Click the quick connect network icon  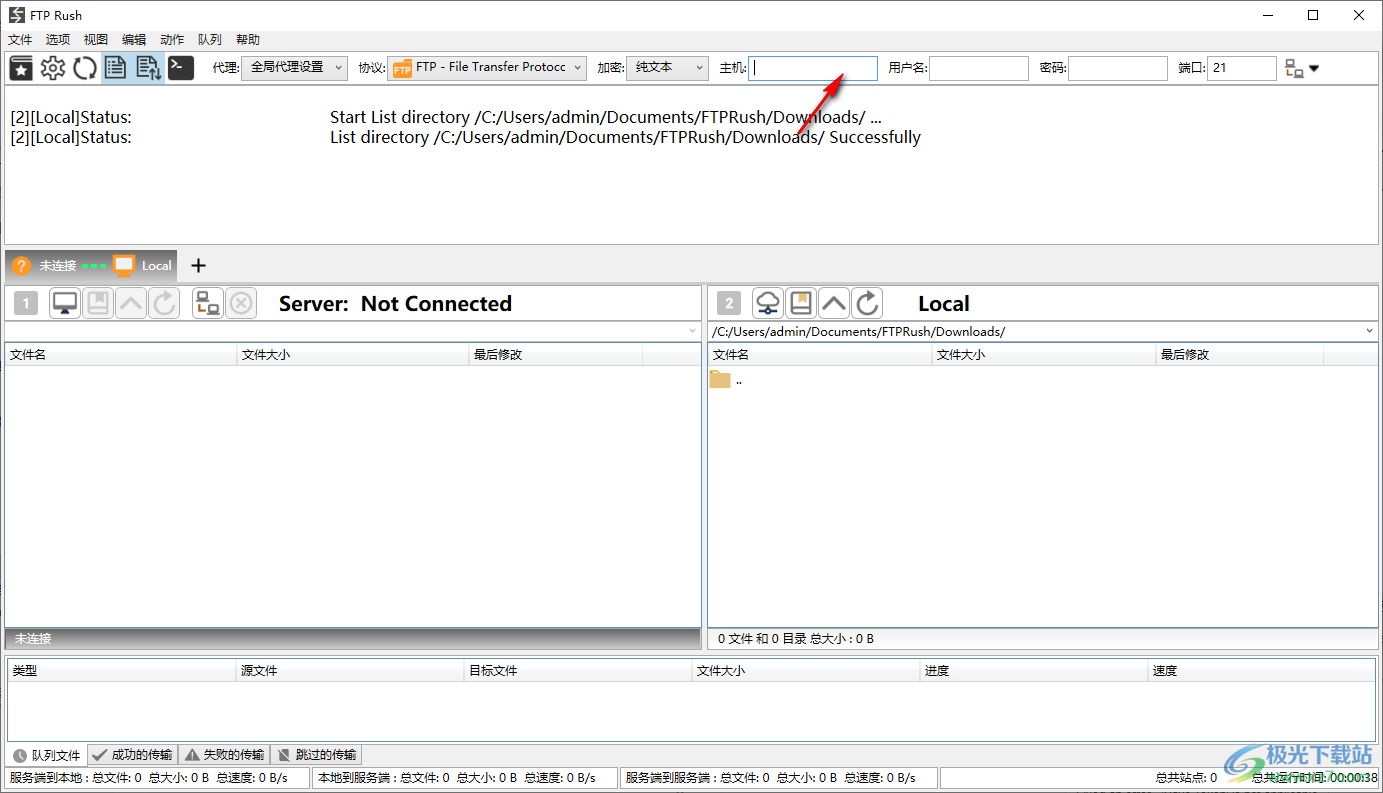pos(1294,68)
